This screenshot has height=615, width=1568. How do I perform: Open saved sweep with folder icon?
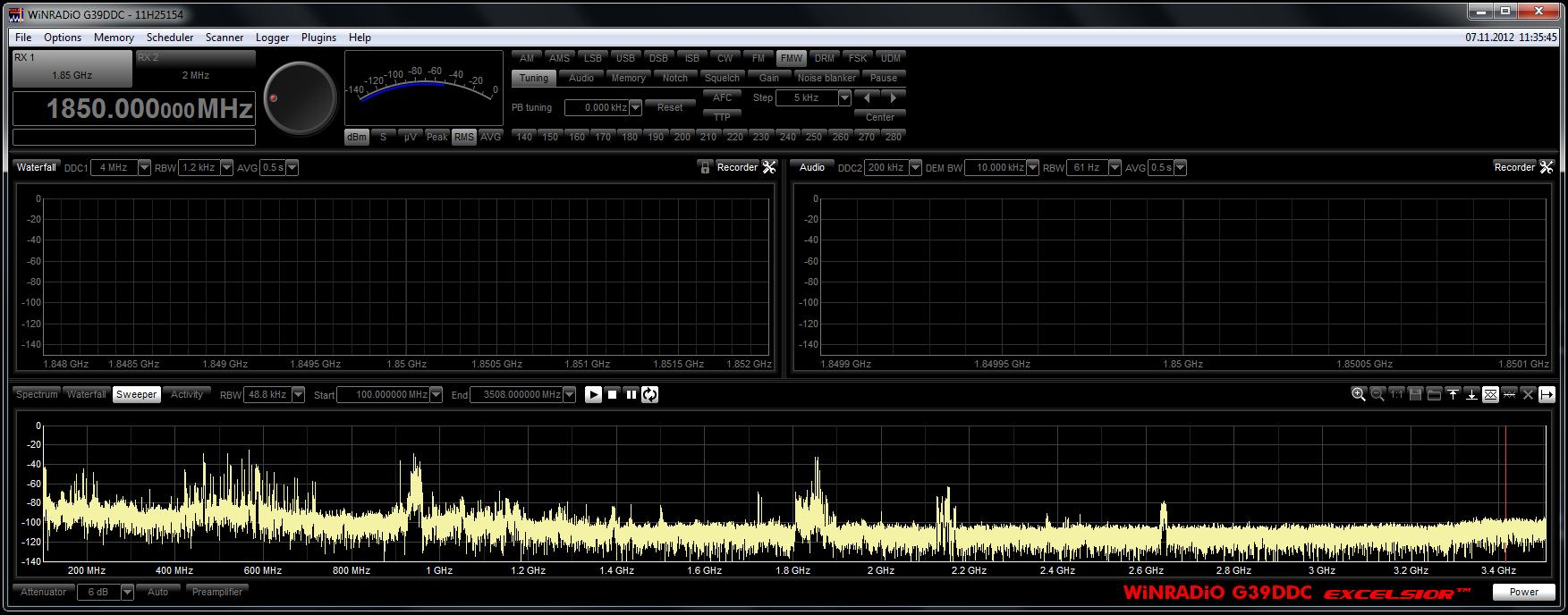click(x=1434, y=394)
